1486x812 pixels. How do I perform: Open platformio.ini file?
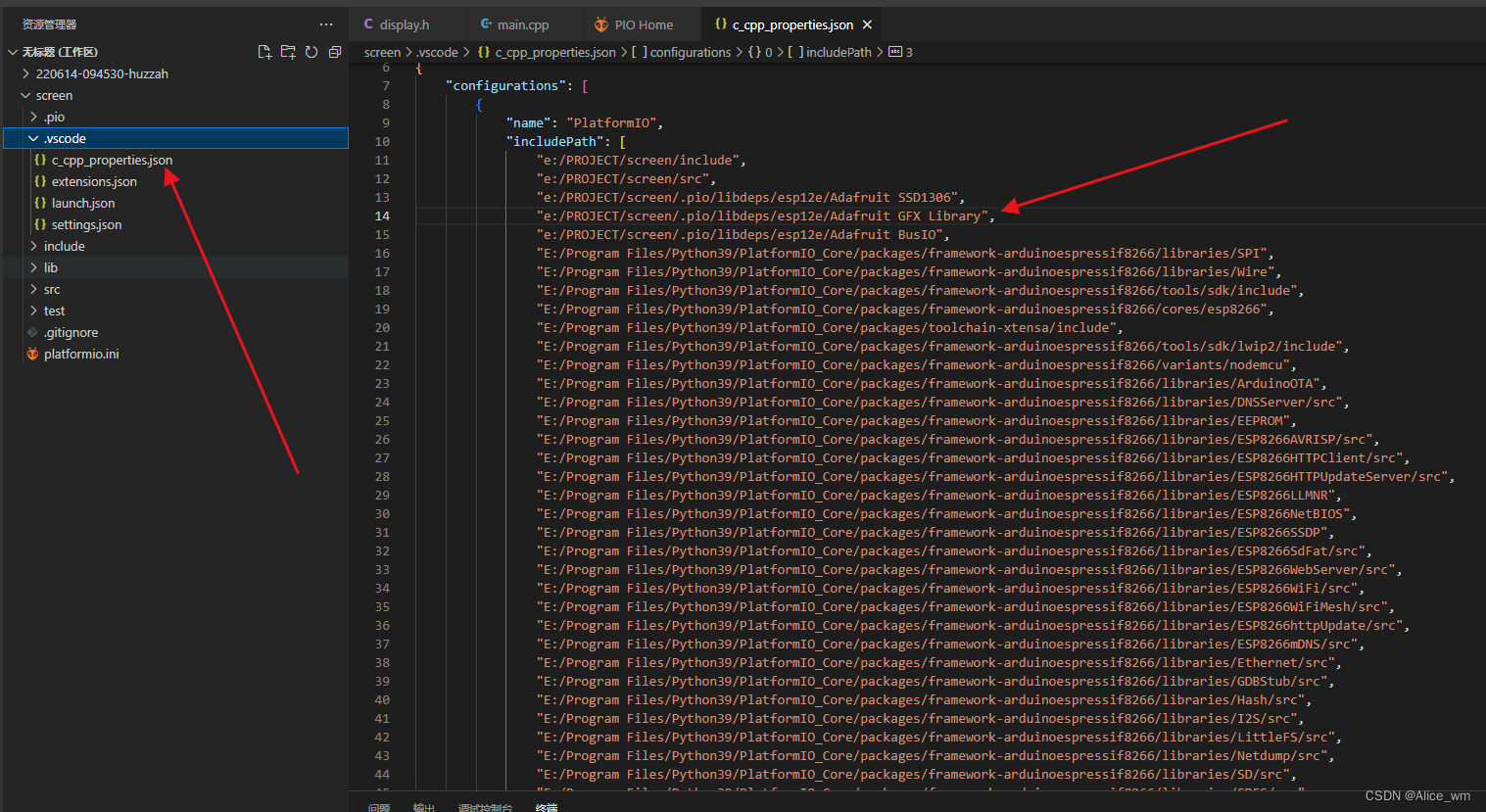coord(81,354)
